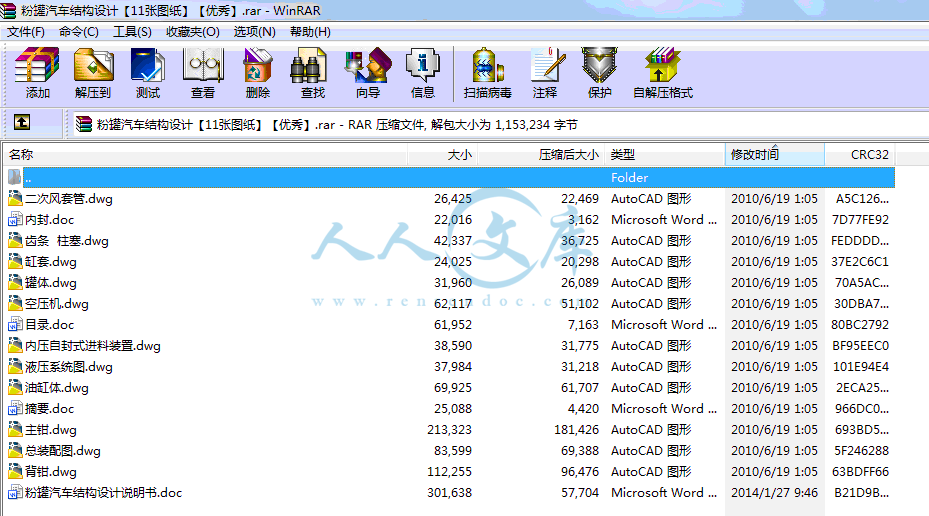Click the icon of 二次风套管.dwg

(x=15, y=198)
